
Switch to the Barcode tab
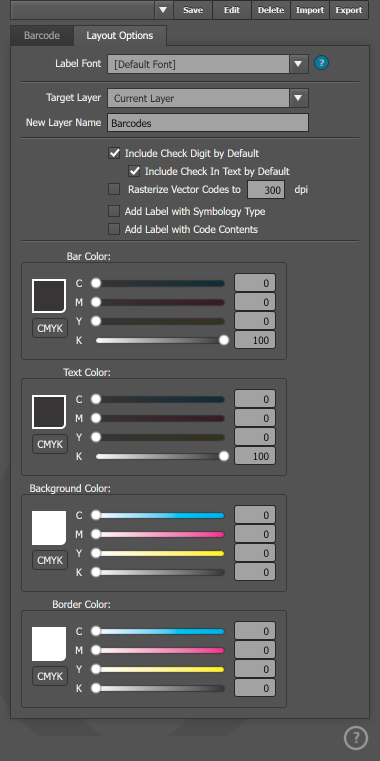point(42,35)
